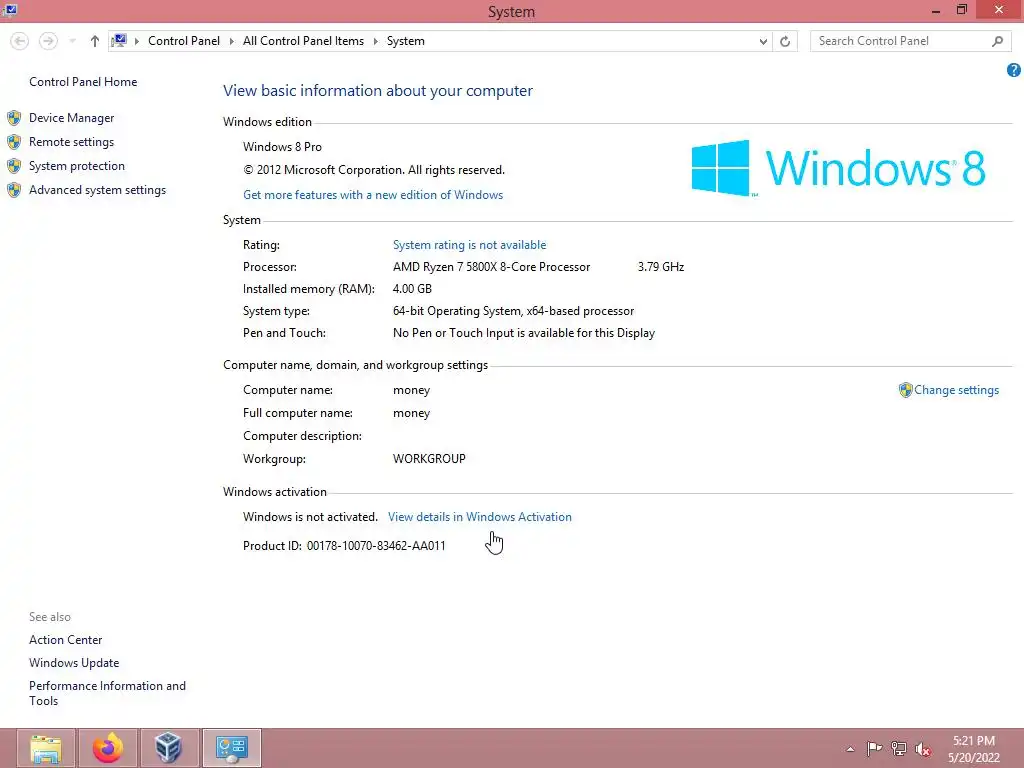Select Control Panel in the breadcrumb
Image resolution: width=1024 pixels, height=768 pixels.
(x=184, y=41)
